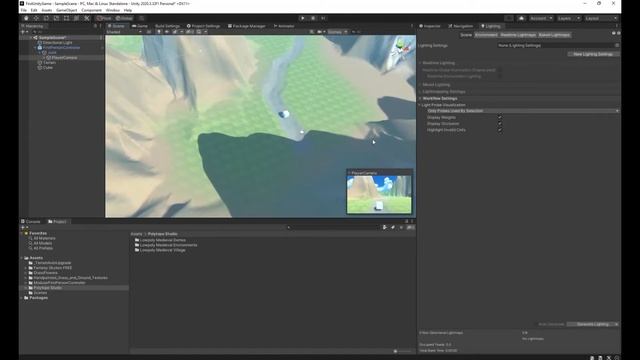The height and width of the screenshot is (360, 640).
Task: Switch to the Package Manager tab
Action: pyautogui.click(x=247, y=26)
